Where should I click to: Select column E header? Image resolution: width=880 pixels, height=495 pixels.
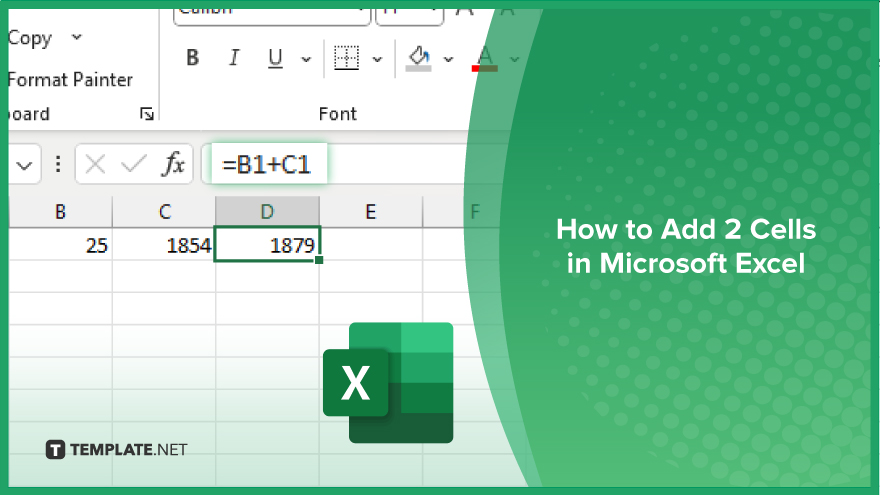(370, 212)
